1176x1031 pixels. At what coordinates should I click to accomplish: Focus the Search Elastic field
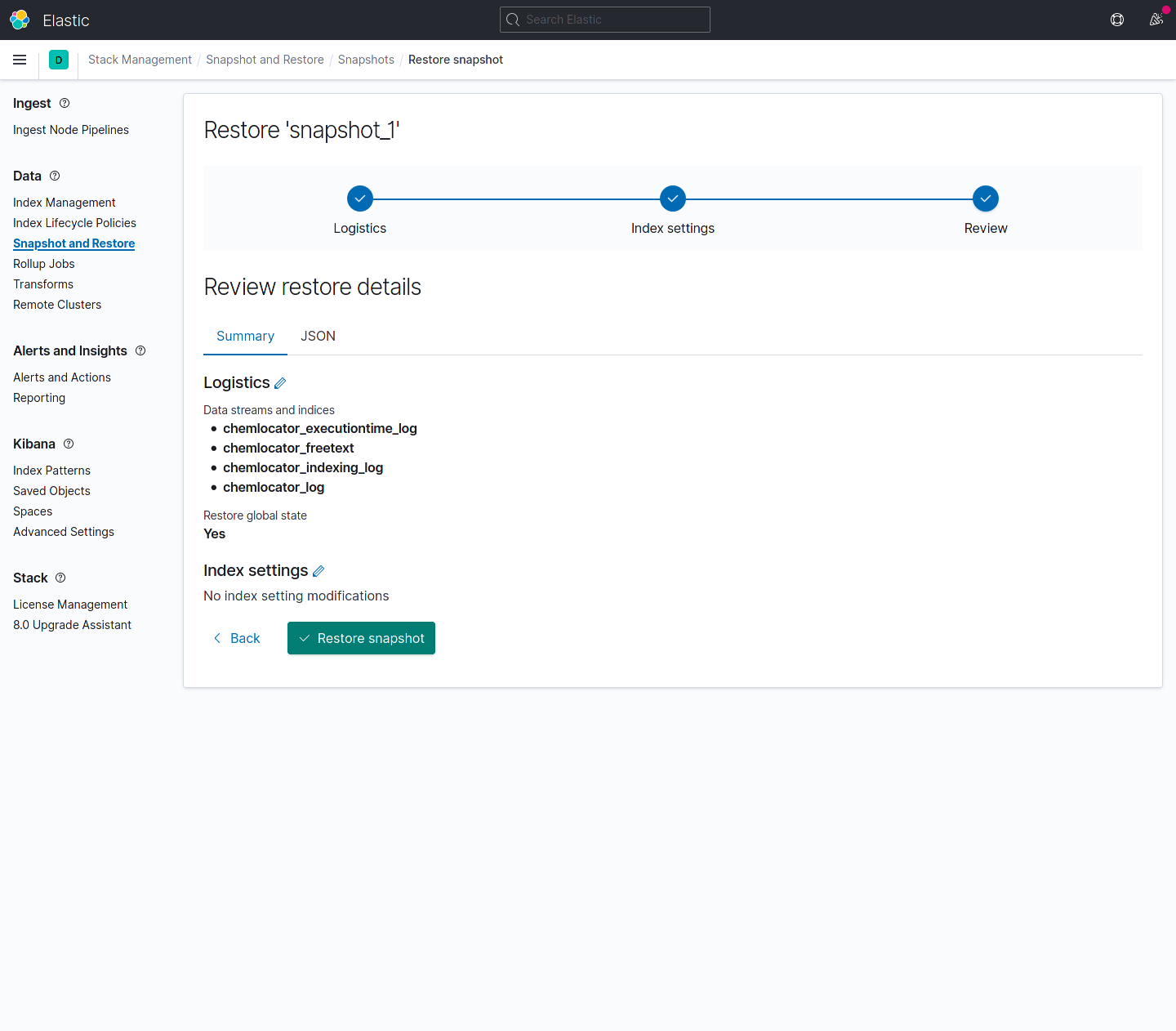tap(605, 20)
